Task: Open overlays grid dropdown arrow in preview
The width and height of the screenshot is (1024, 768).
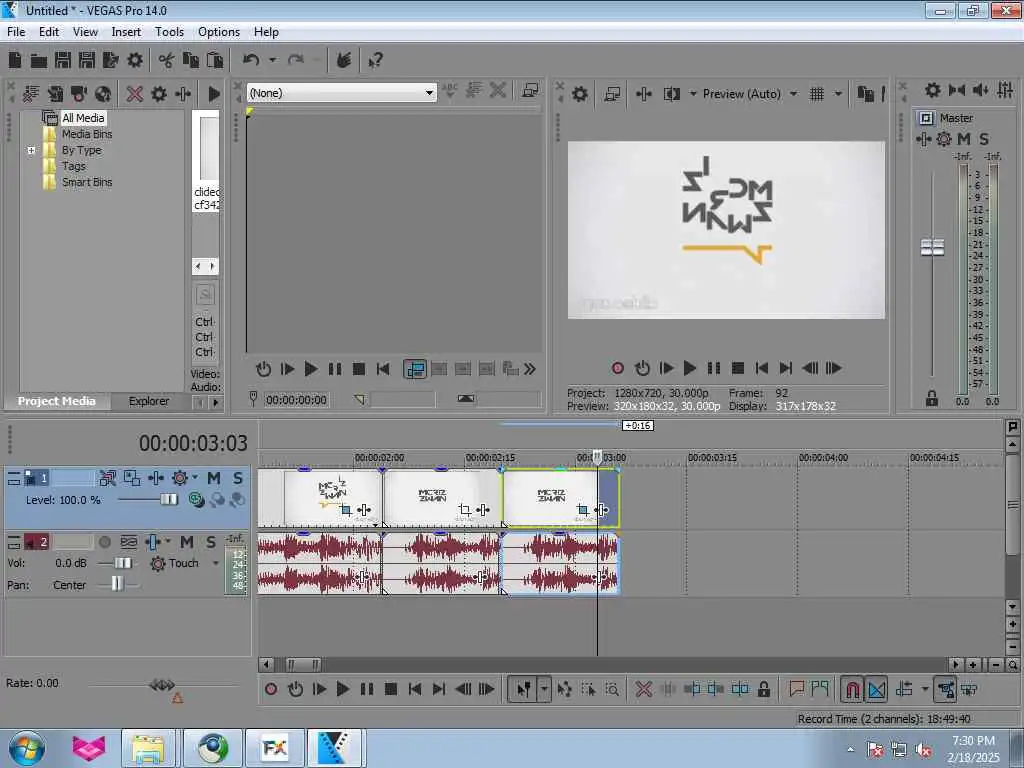Action: coord(838,94)
